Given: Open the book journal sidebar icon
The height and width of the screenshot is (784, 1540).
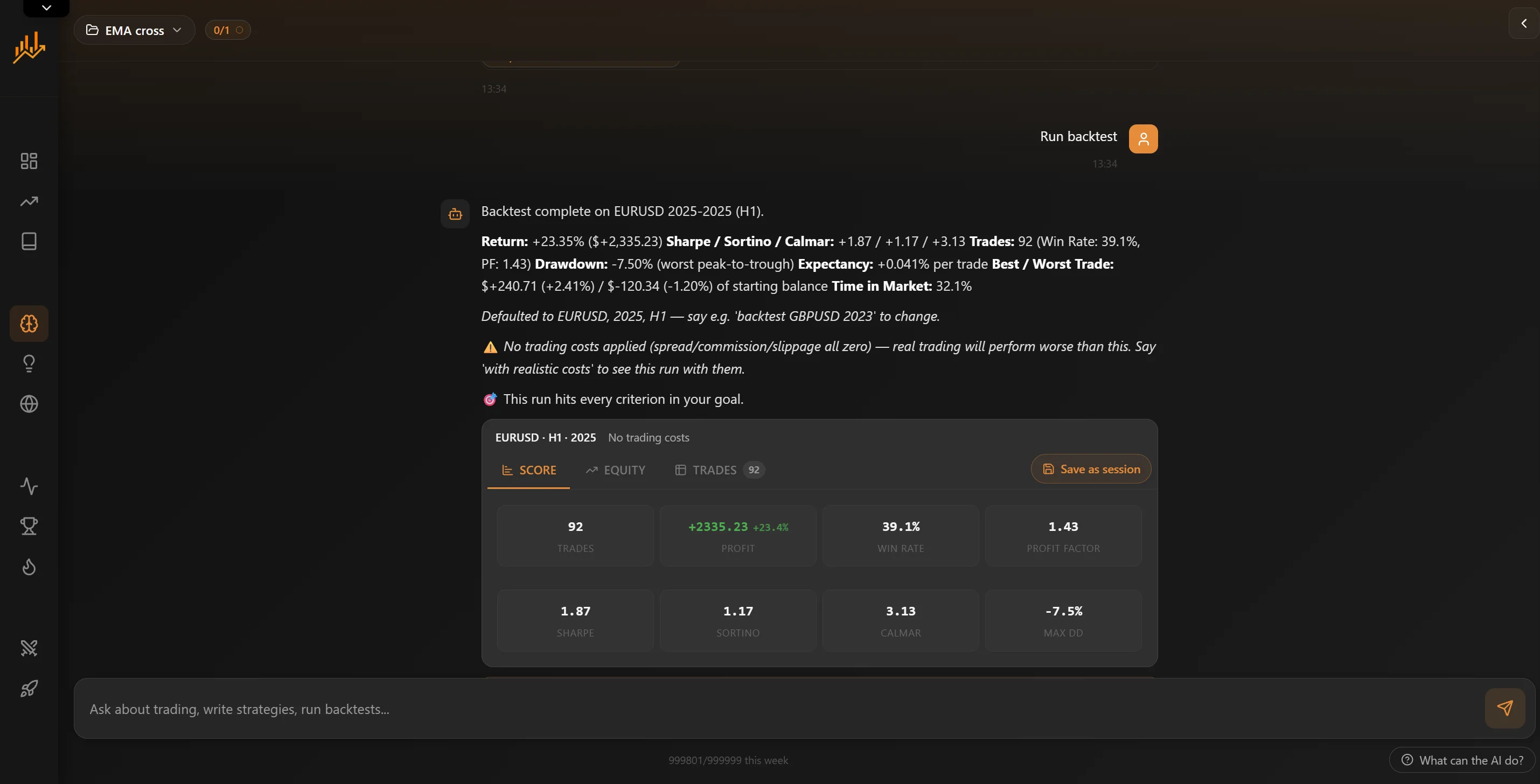Looking at the screenshot, I should [29, 241].
